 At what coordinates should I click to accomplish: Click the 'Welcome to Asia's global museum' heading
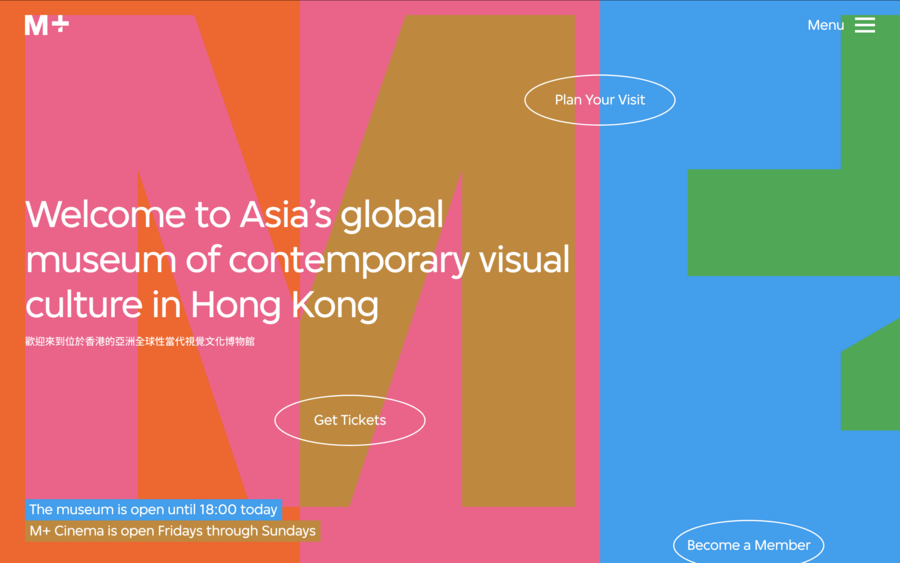coord(297,259)
